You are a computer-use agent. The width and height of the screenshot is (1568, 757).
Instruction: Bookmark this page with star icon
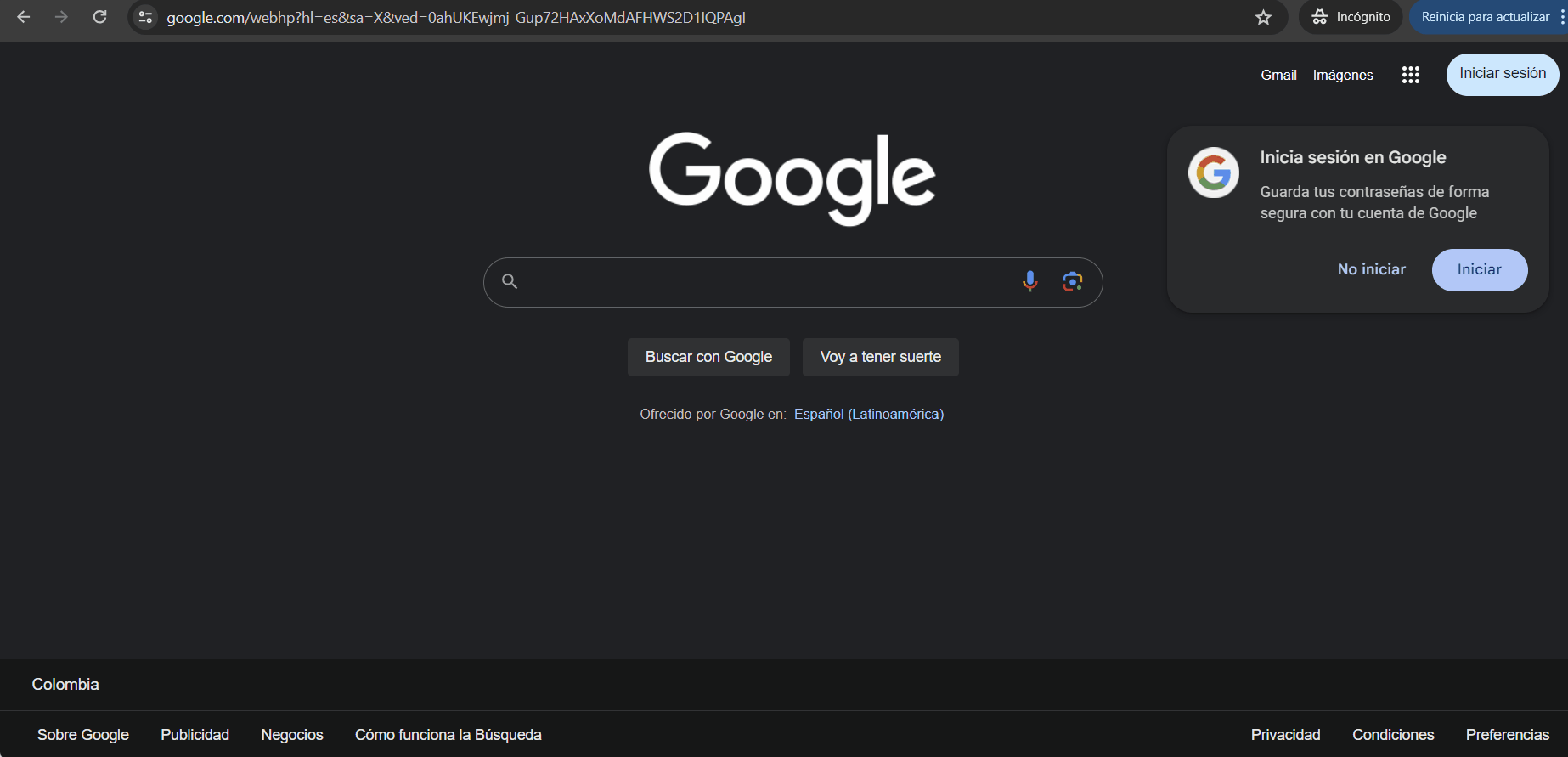[1263, 17]
